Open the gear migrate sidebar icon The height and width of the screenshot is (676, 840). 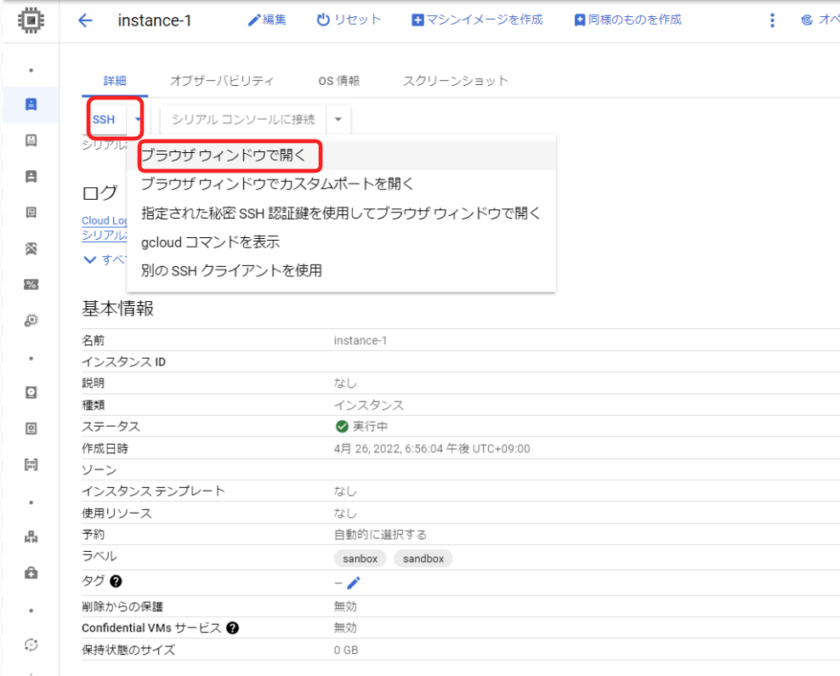point(31,320)
